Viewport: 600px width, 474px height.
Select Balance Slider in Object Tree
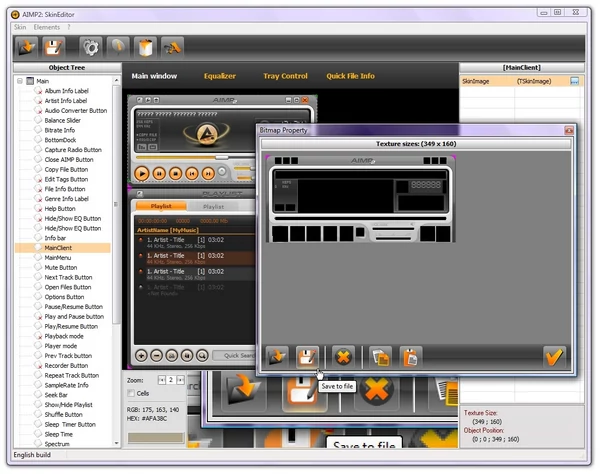click(x=62, y=120)
